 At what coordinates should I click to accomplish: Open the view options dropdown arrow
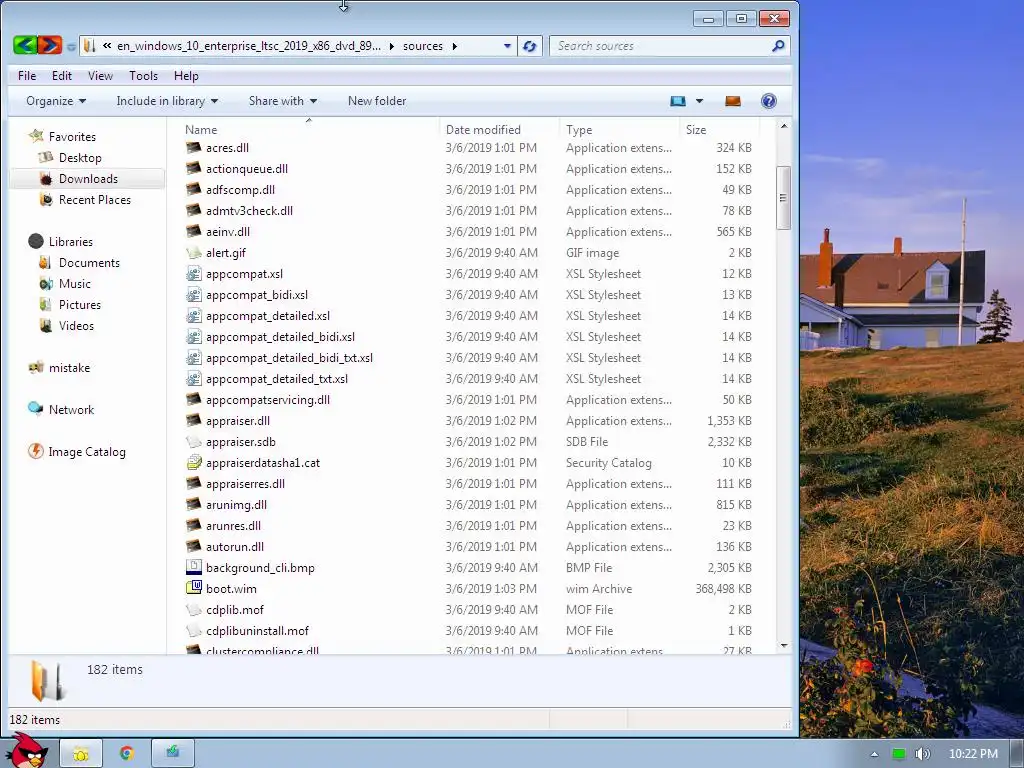[699, 101]
